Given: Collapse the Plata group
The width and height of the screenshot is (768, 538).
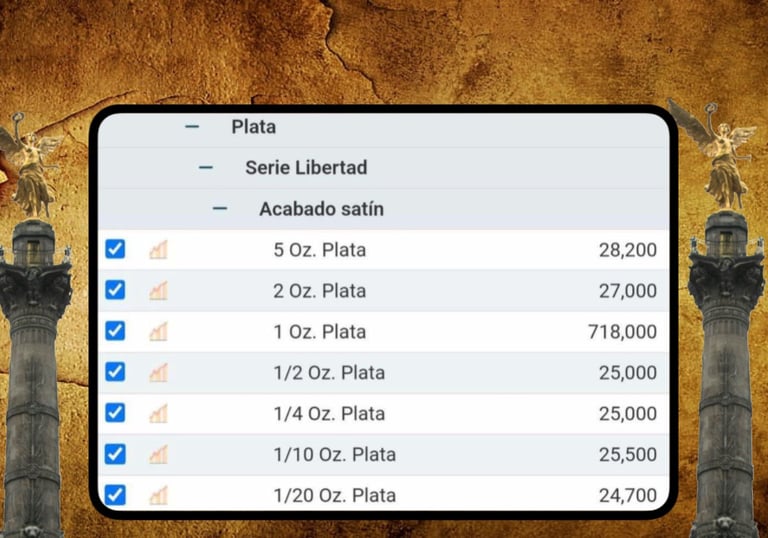Looking at the screenshot, I should tap(192, 127).
